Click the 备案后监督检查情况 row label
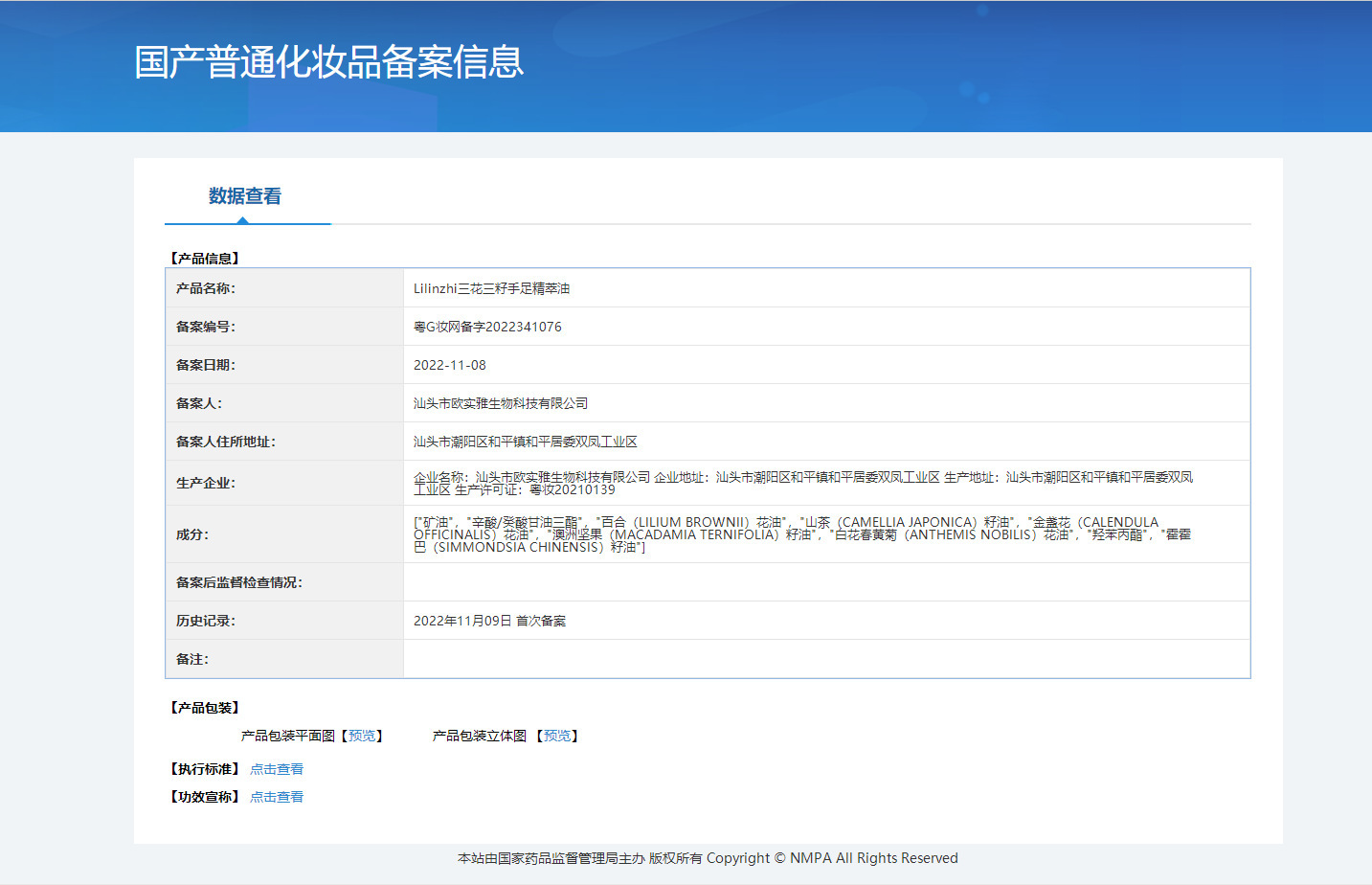This screenshot has width=1372, height=885. click(238, 582)
